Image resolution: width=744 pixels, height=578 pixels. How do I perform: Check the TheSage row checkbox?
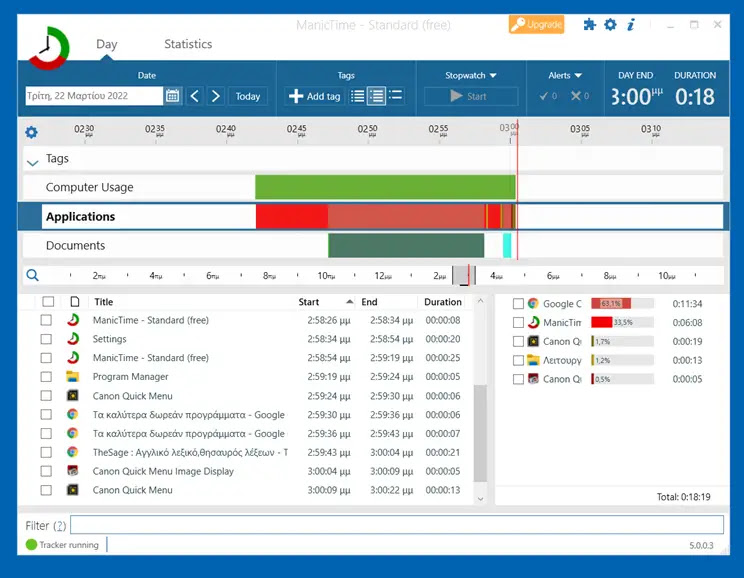[x=46, y=452]
